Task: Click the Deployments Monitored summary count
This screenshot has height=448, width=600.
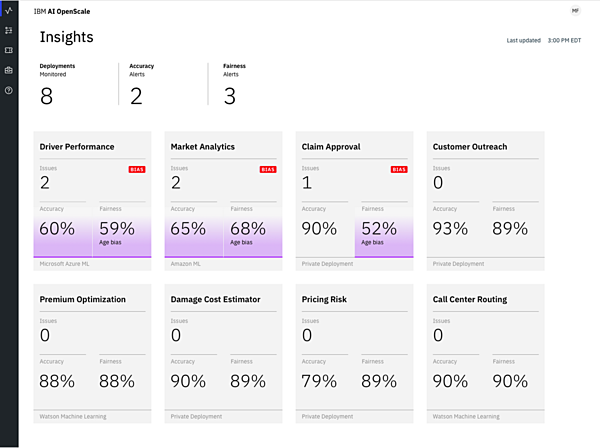Action: tap(46, 96)
